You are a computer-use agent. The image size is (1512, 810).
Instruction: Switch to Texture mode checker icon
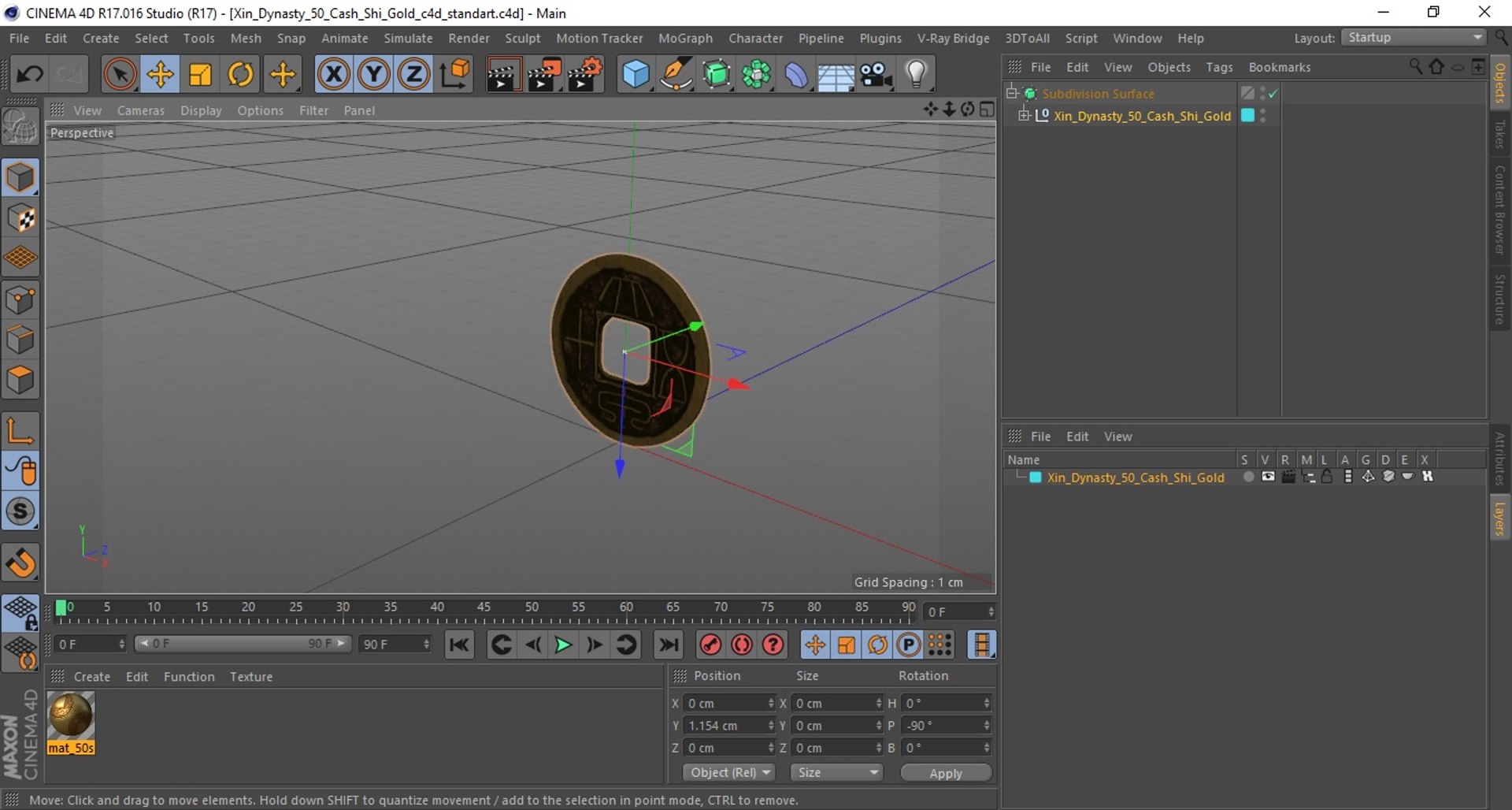pyautogui.click(x=20, y=218)
